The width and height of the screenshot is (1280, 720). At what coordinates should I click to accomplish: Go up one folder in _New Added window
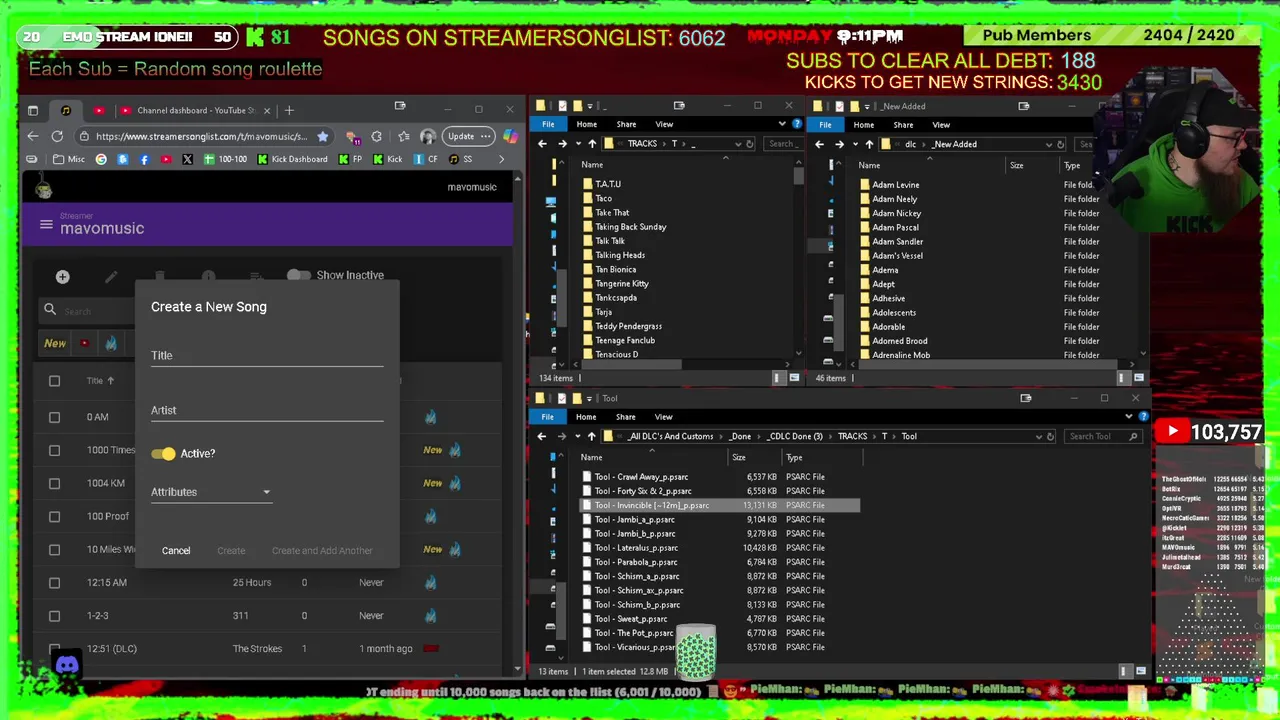point(868,144)
